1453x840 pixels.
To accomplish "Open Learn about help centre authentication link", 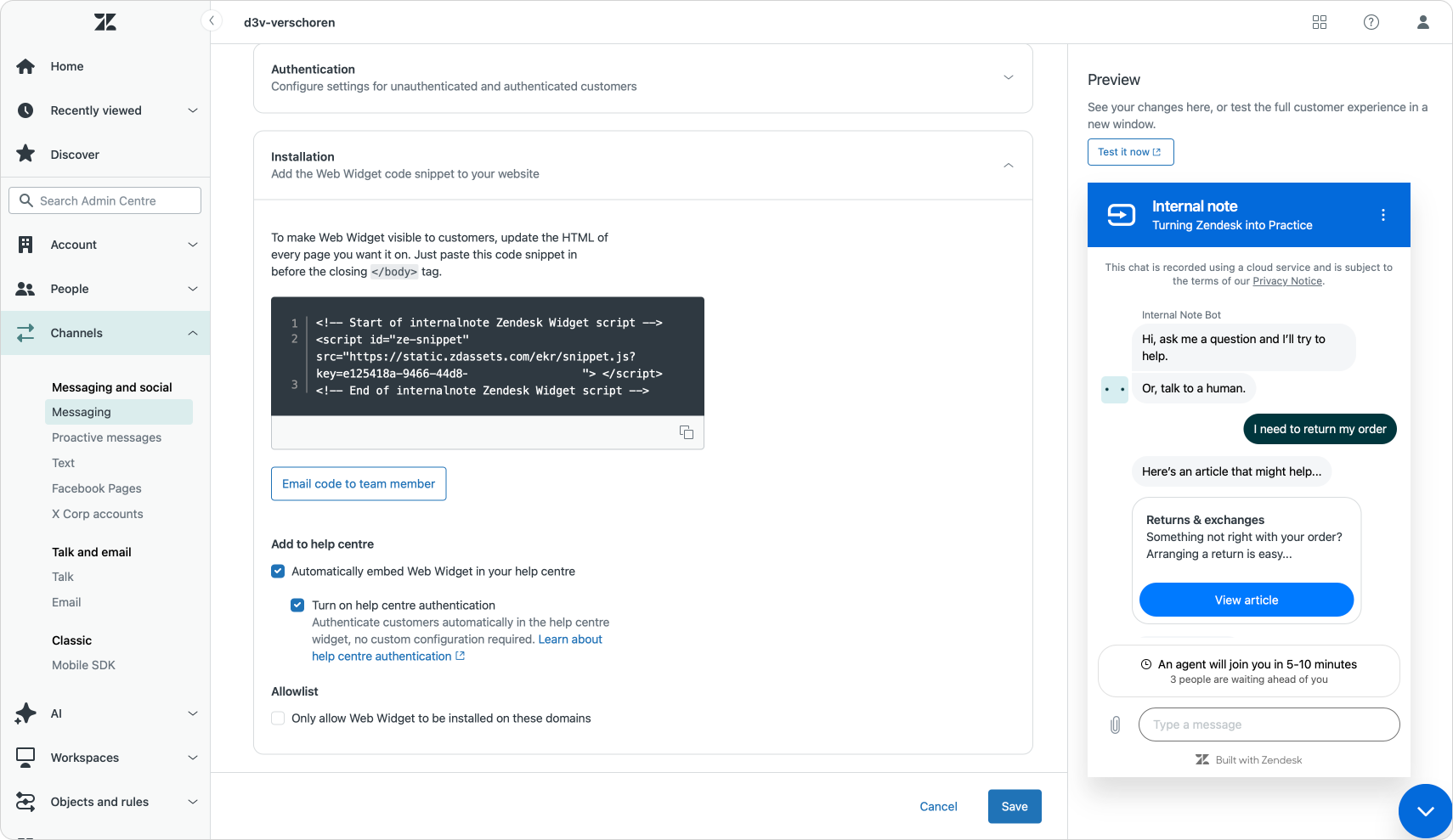I will 457,648.
